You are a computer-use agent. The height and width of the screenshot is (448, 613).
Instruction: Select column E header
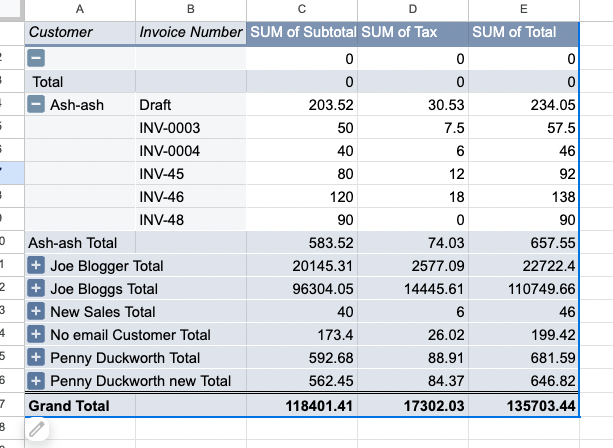click(x=523, y=9)
